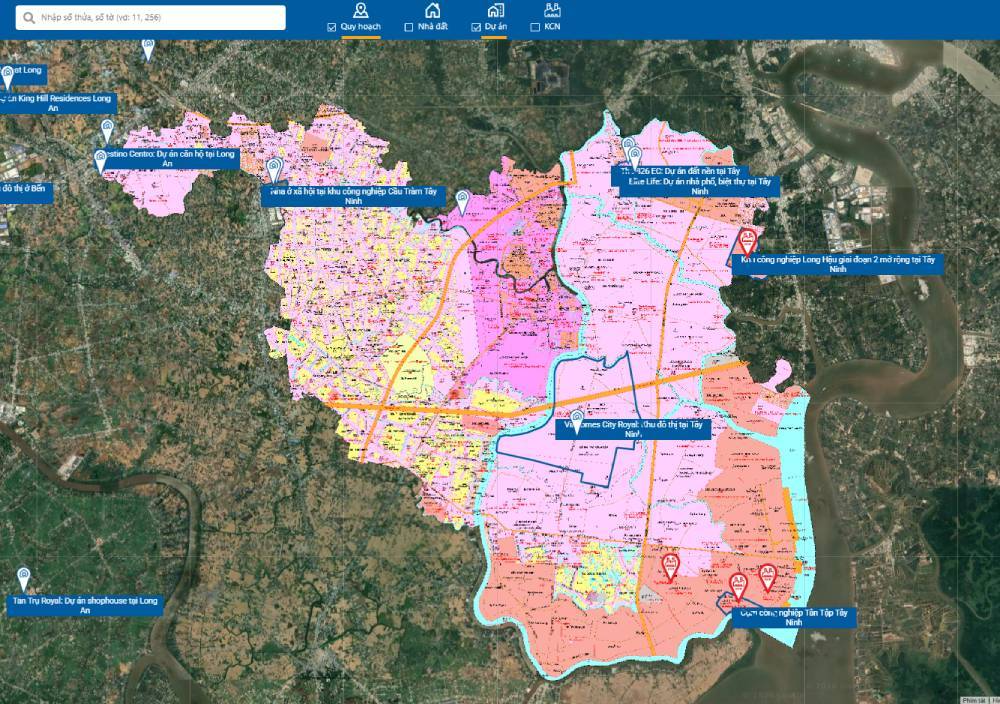Click red industrial marker at Long Hậu
This screenshot has width=1000, height=704.
(x=747, y=241)
